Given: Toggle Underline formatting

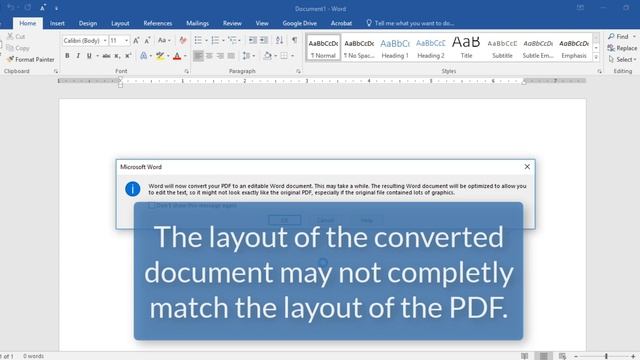Looking at the screenshot, I should click(x=89, y=56).
